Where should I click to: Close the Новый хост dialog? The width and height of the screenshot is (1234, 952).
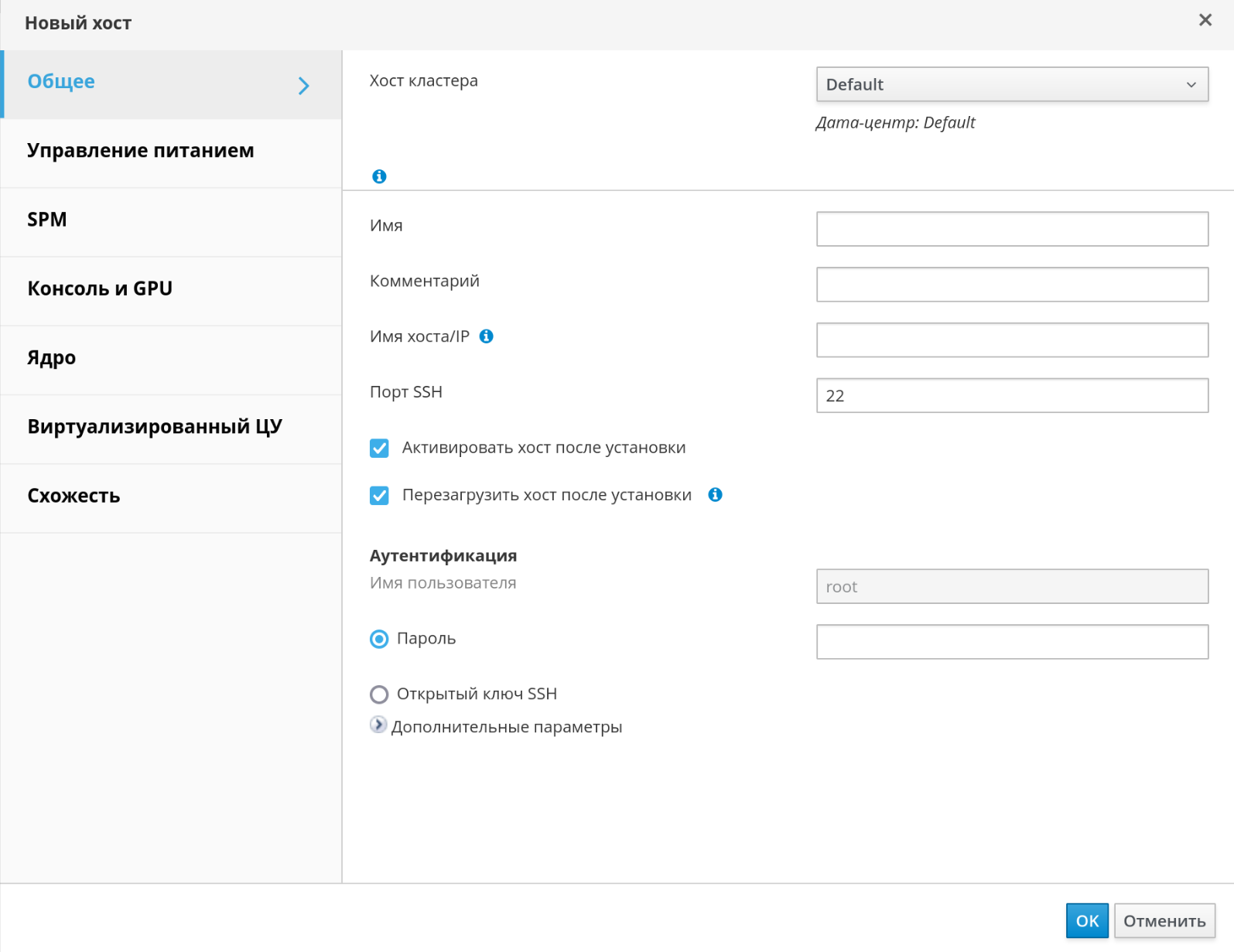click(1205, 20)
